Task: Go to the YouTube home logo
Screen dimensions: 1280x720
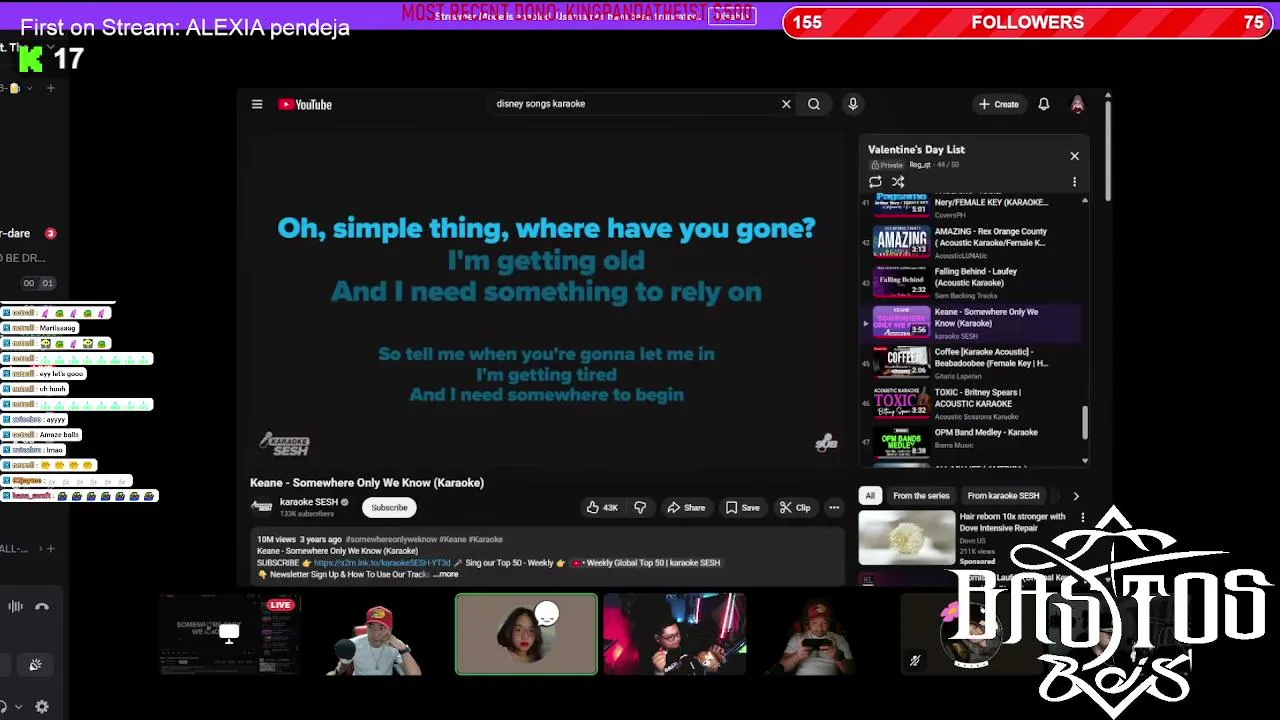Action: [305, 104]
